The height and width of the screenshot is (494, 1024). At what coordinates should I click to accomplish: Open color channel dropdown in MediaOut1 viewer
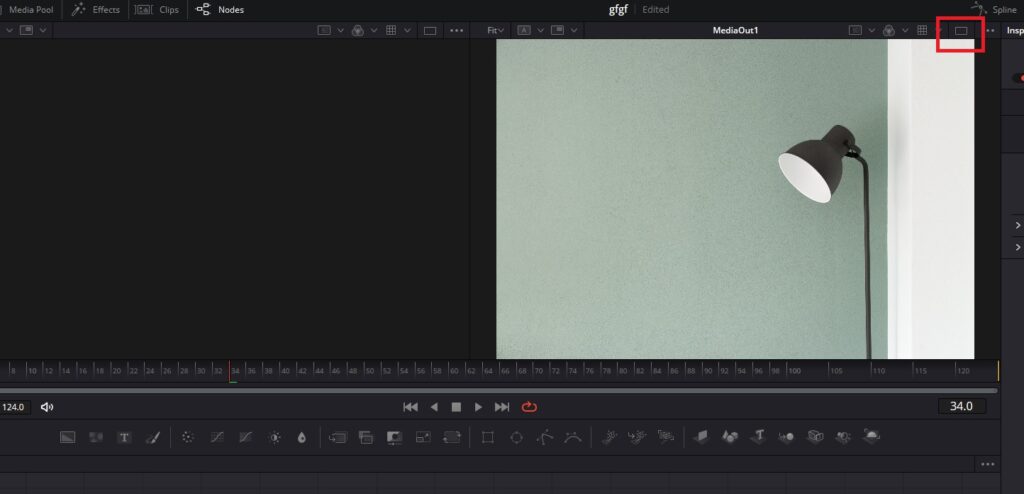point(905,30)
